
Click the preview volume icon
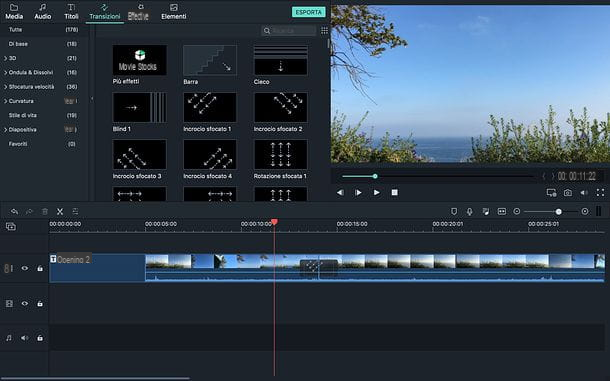tap(584, 193)
